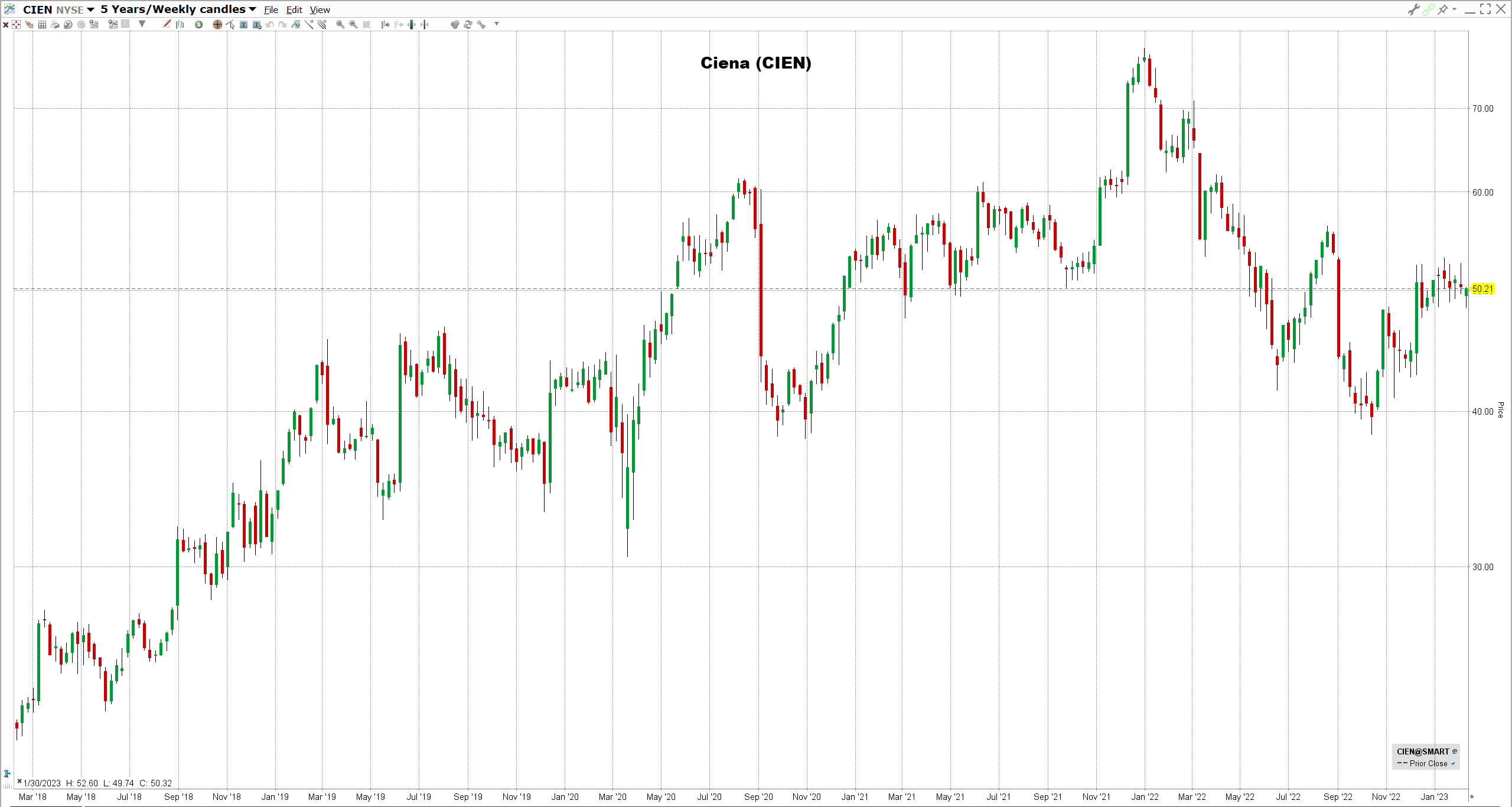Shift chart bars right arrow icon
This screenshot has height=807, width=1512.
tap(385, 24)
